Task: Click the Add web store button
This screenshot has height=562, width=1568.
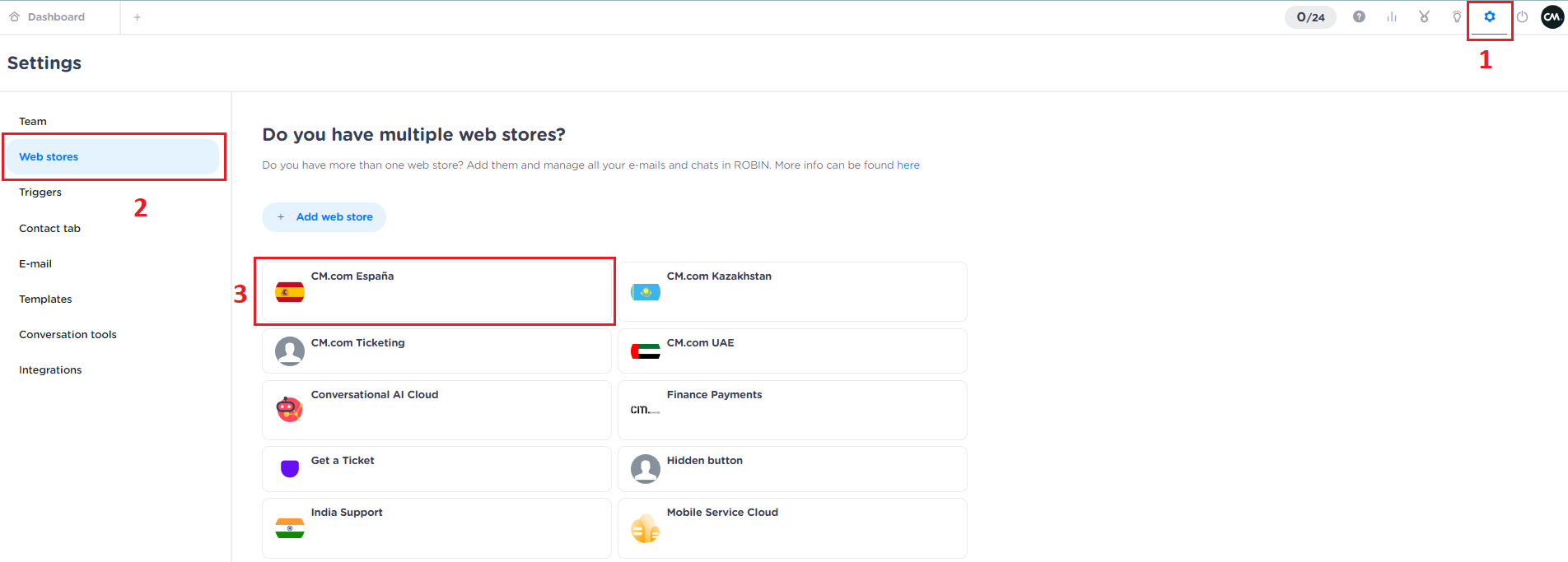Action: 324,216
